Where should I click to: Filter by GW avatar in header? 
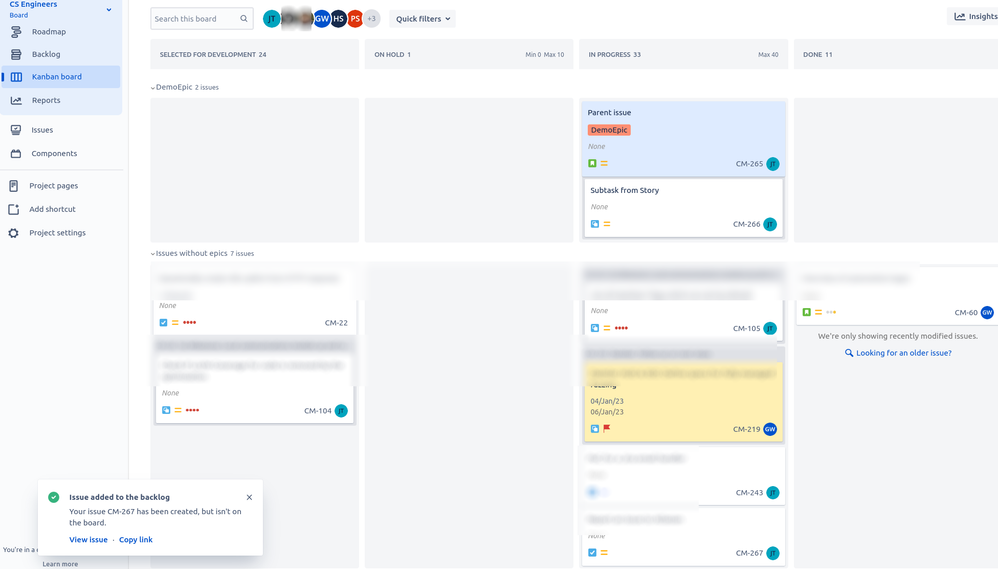[x=321, y=18]
